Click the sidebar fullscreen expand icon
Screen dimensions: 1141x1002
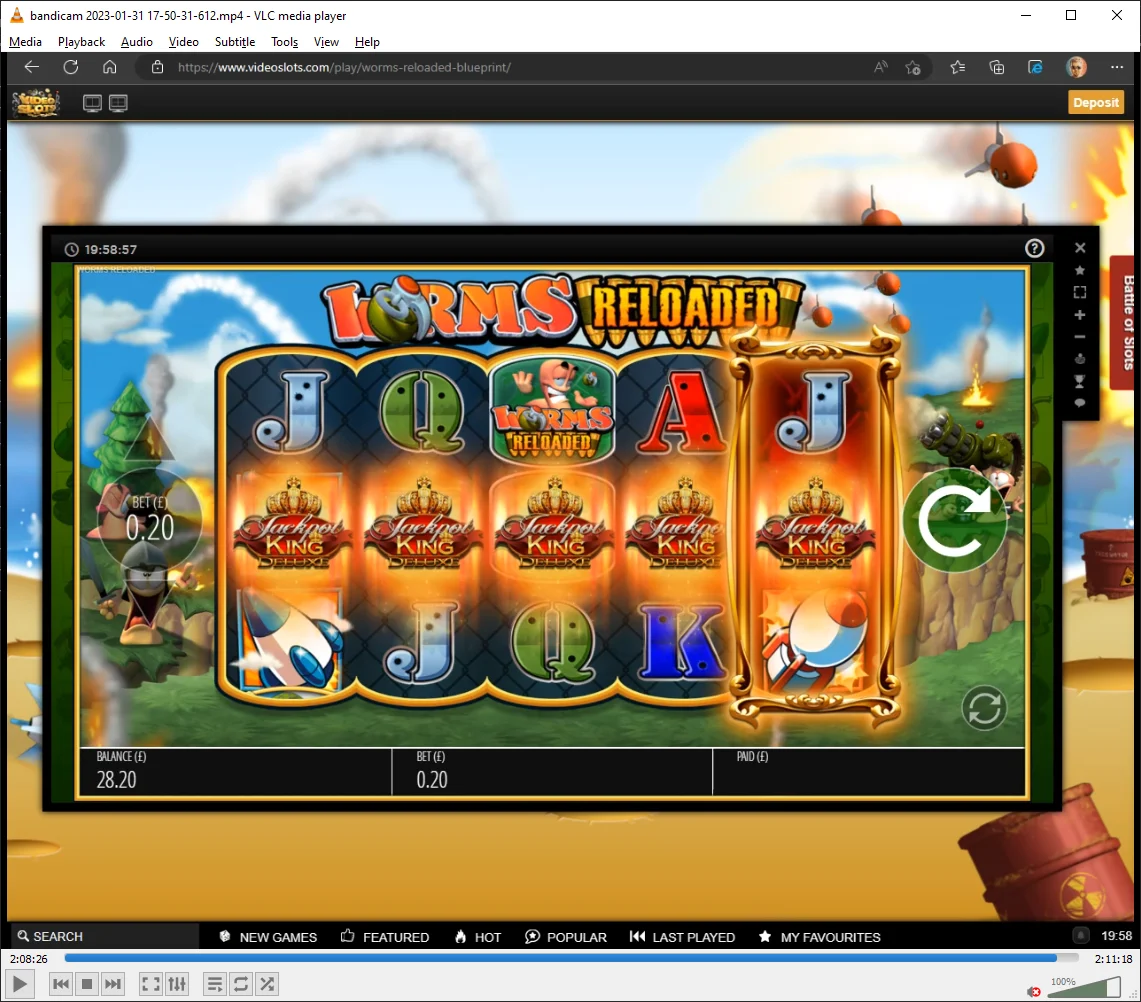(1080, 293)
